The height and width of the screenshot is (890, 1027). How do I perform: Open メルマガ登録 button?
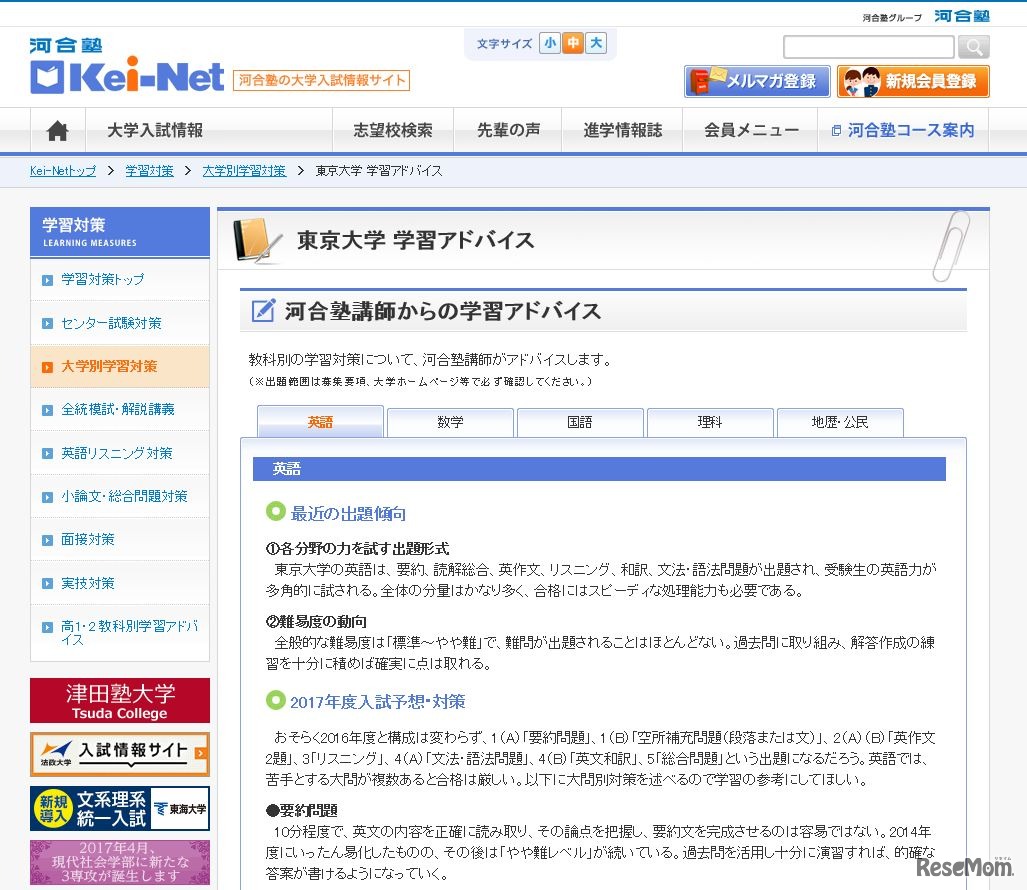pyautogui.click(x=757, y=81)
